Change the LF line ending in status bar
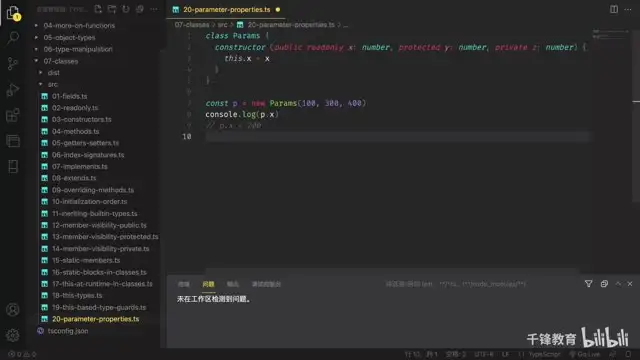The width and height of the screenshot is (640, 360). pos(506,354)
